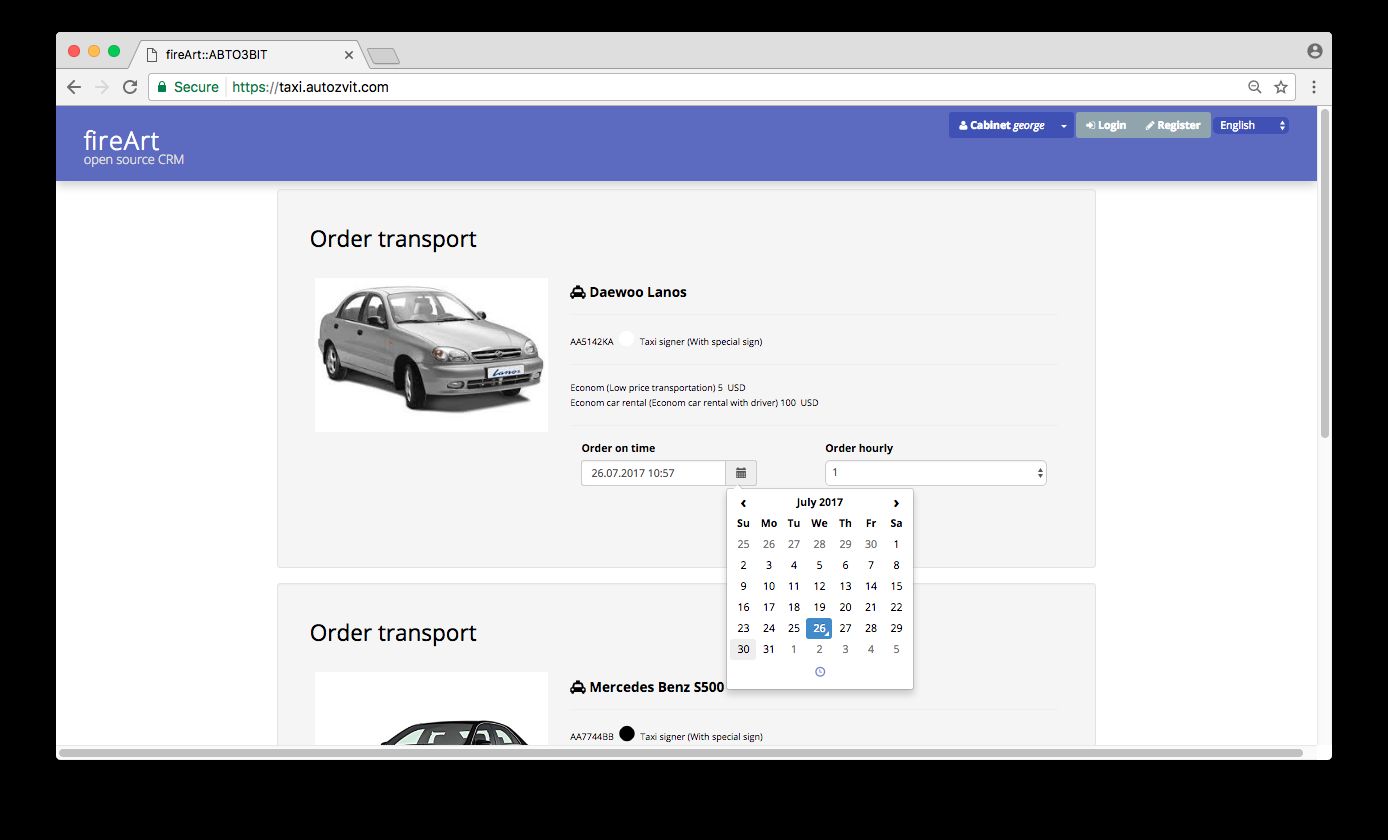The width and height of the screenshot is (1388, 840).
Task: Select June 30 in the calendar
Action: click(x=871, y=544)
